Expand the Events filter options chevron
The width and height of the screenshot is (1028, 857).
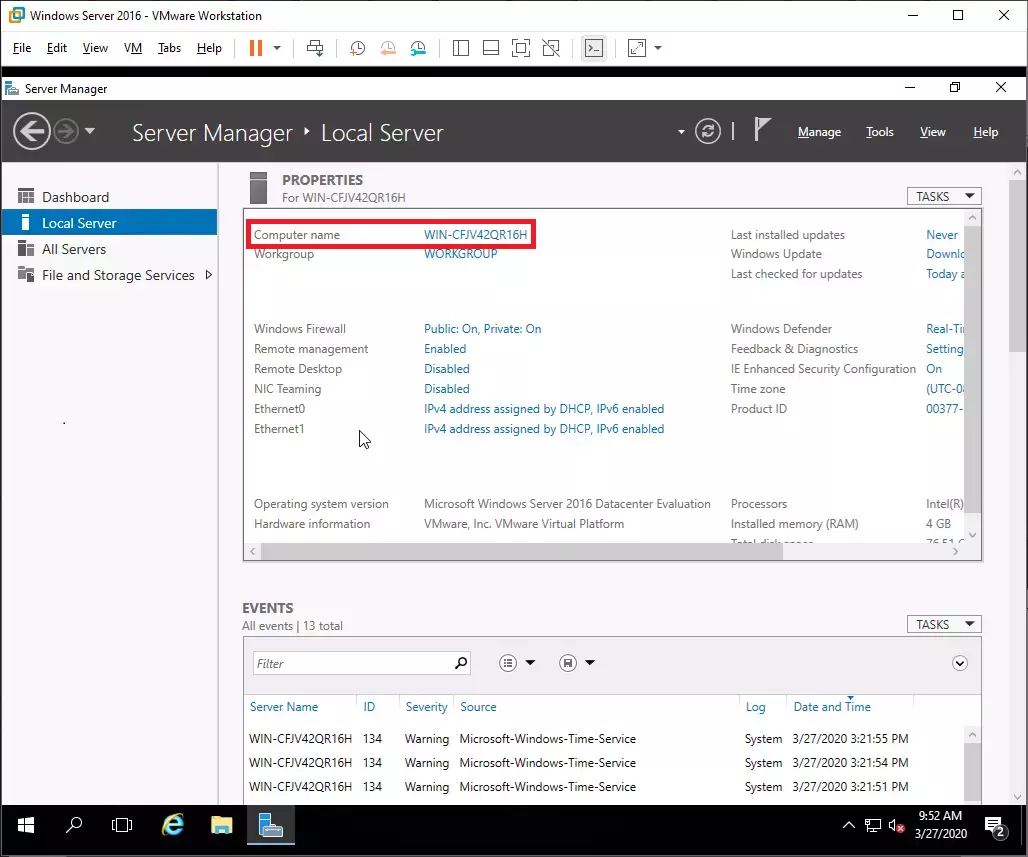(960, 663)
